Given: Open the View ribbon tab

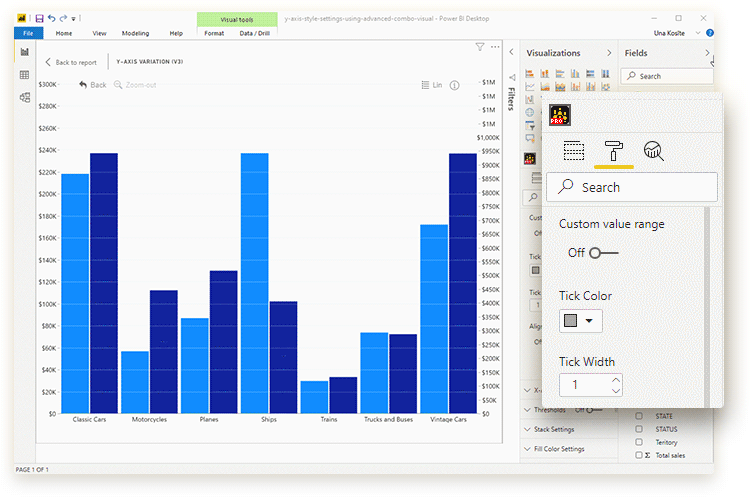Looking at the screenshot, I should point(99,33).
